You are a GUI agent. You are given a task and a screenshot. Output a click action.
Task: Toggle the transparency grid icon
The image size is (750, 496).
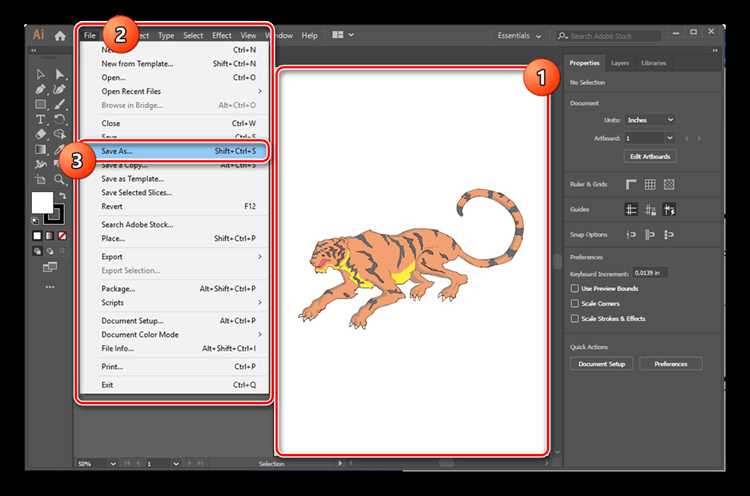point(669,185)
